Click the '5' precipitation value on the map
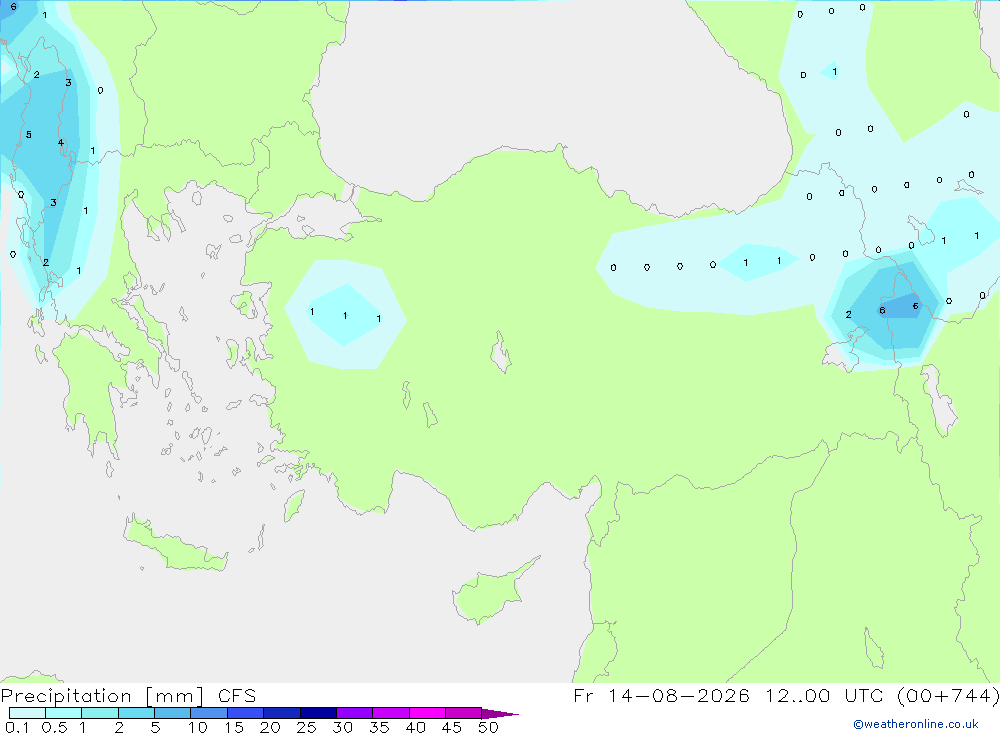The height and width of the screenshot is (733, 1000). coord(29,135)
